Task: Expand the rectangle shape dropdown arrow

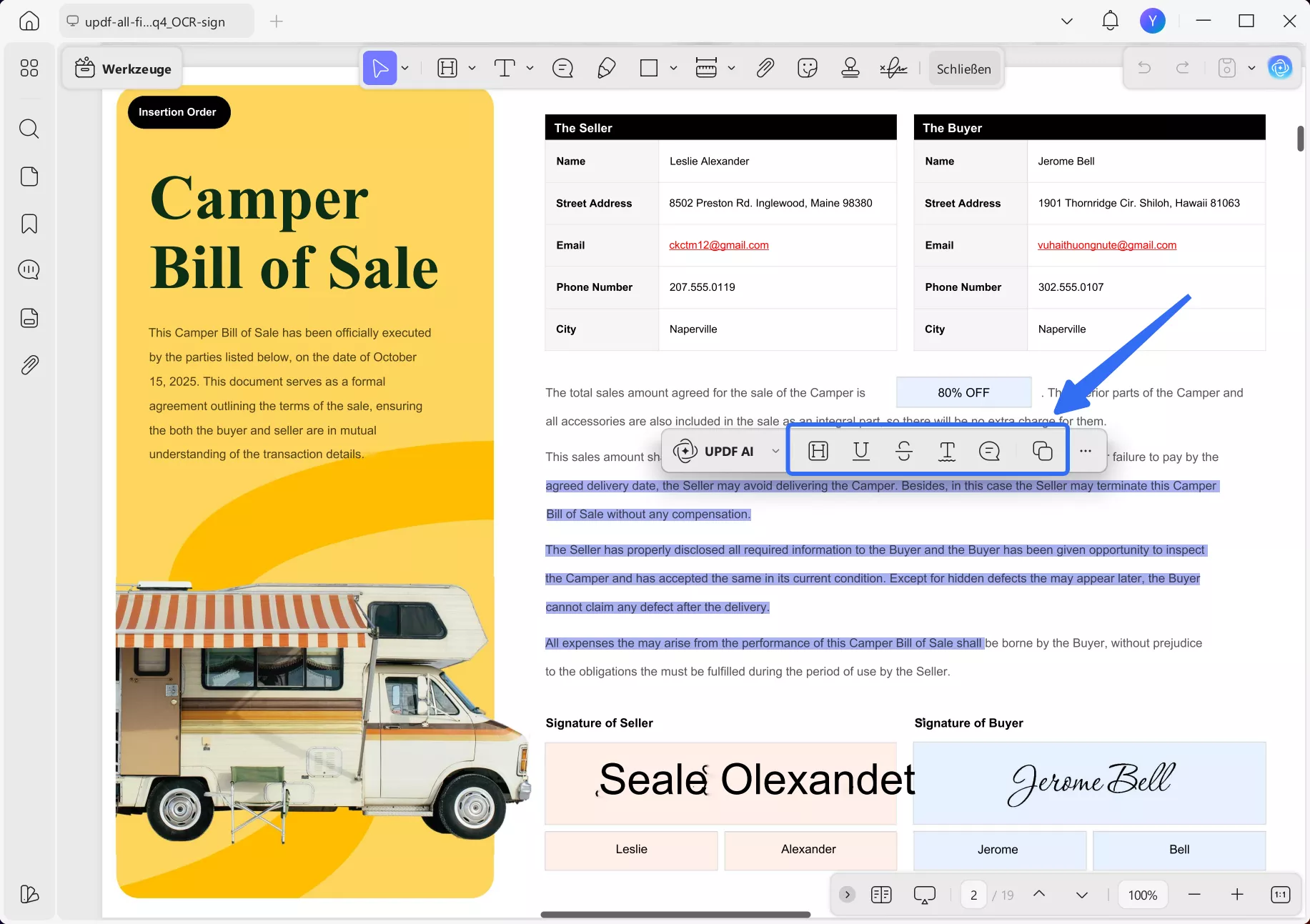Action: pos(673,69)
